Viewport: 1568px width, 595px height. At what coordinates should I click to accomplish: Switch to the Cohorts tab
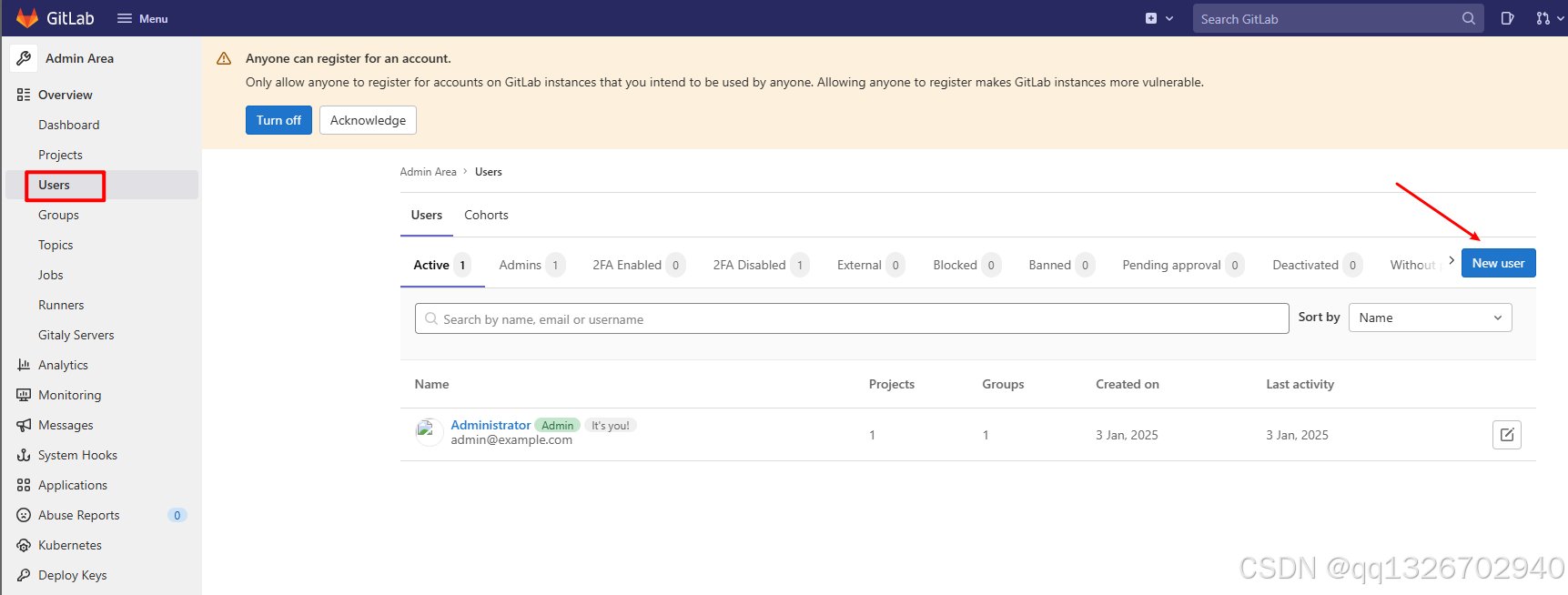tap(486, 215)
